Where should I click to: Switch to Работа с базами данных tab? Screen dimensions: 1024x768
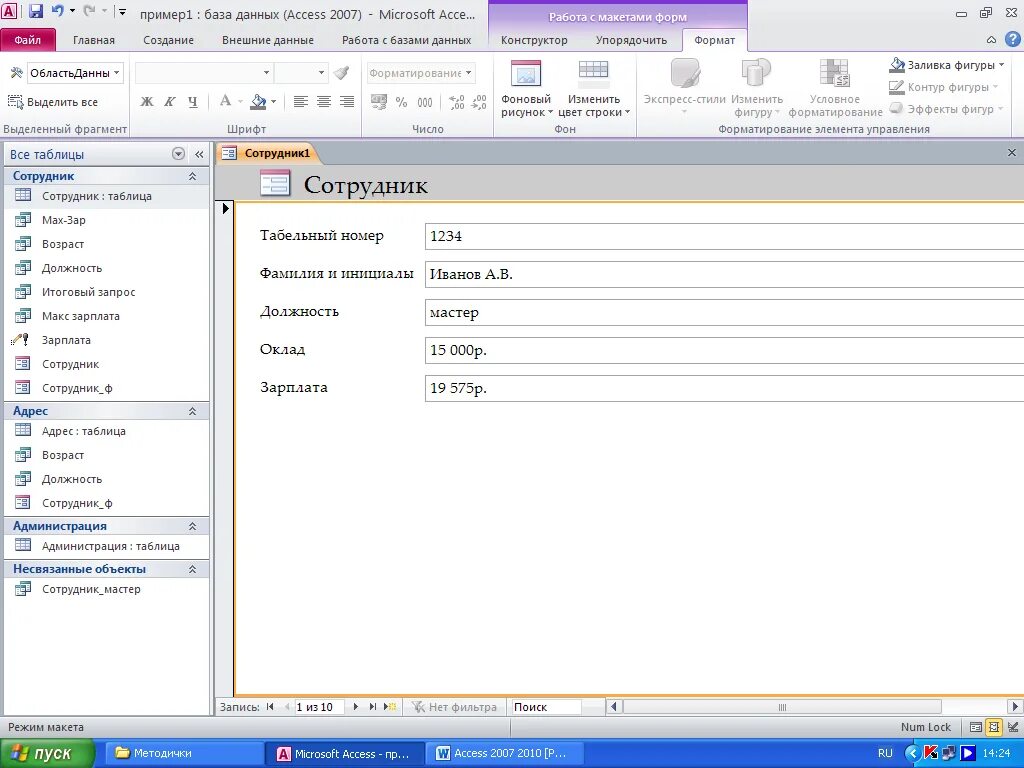pyautogui.click(x=406, y=40)
